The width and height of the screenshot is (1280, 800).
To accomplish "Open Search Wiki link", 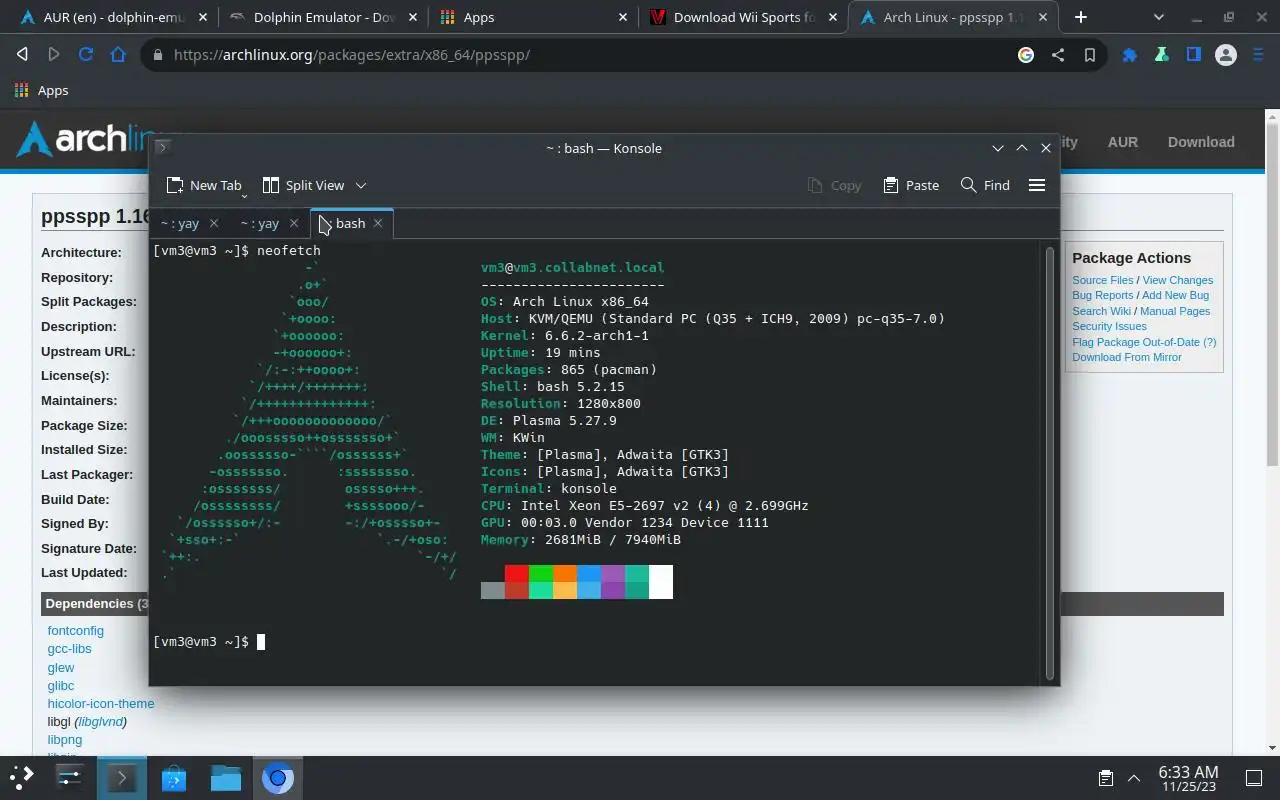I will coord(1102,311).
